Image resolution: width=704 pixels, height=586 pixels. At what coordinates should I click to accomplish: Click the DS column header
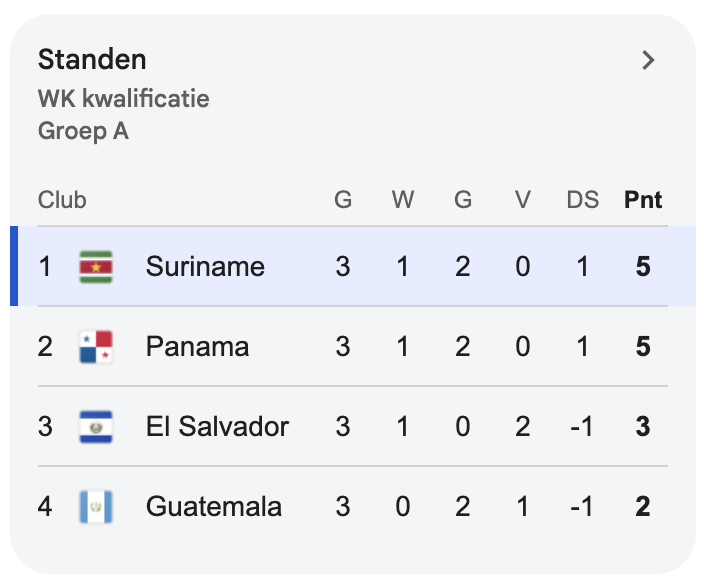582,200
